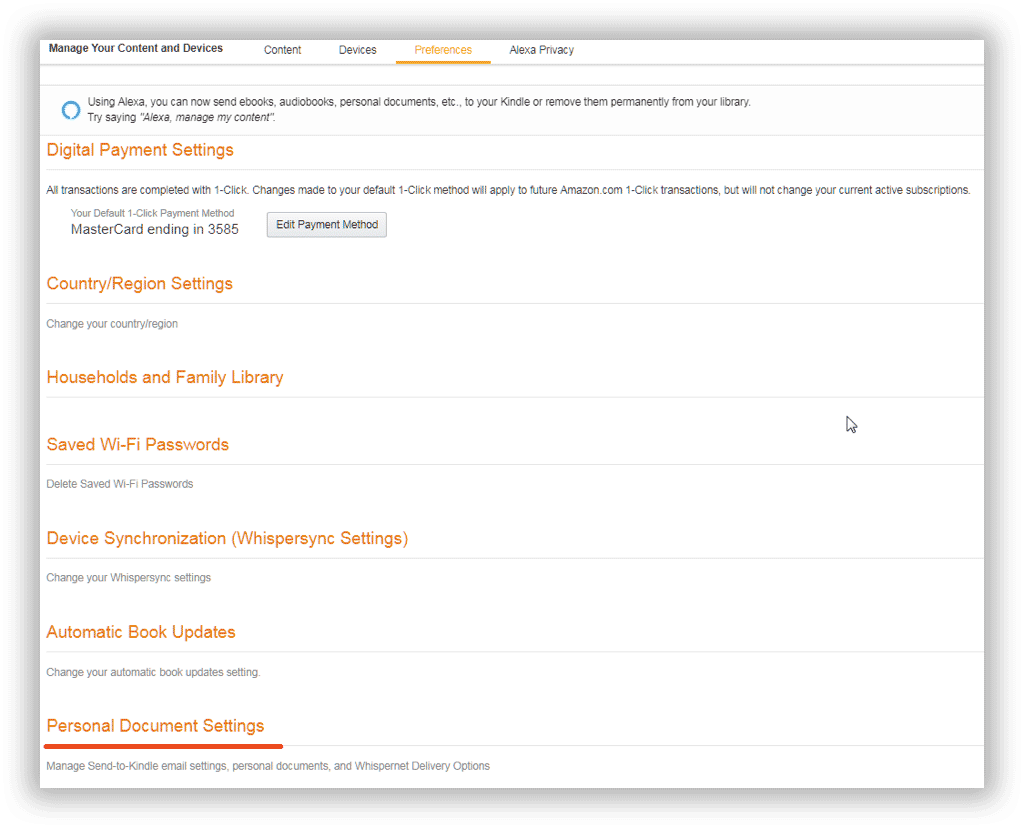Image resolution: width=1024 pixels, height=828 pixels.
Task: Expand the Automatic Book Updates section
Action: (141, 633)
